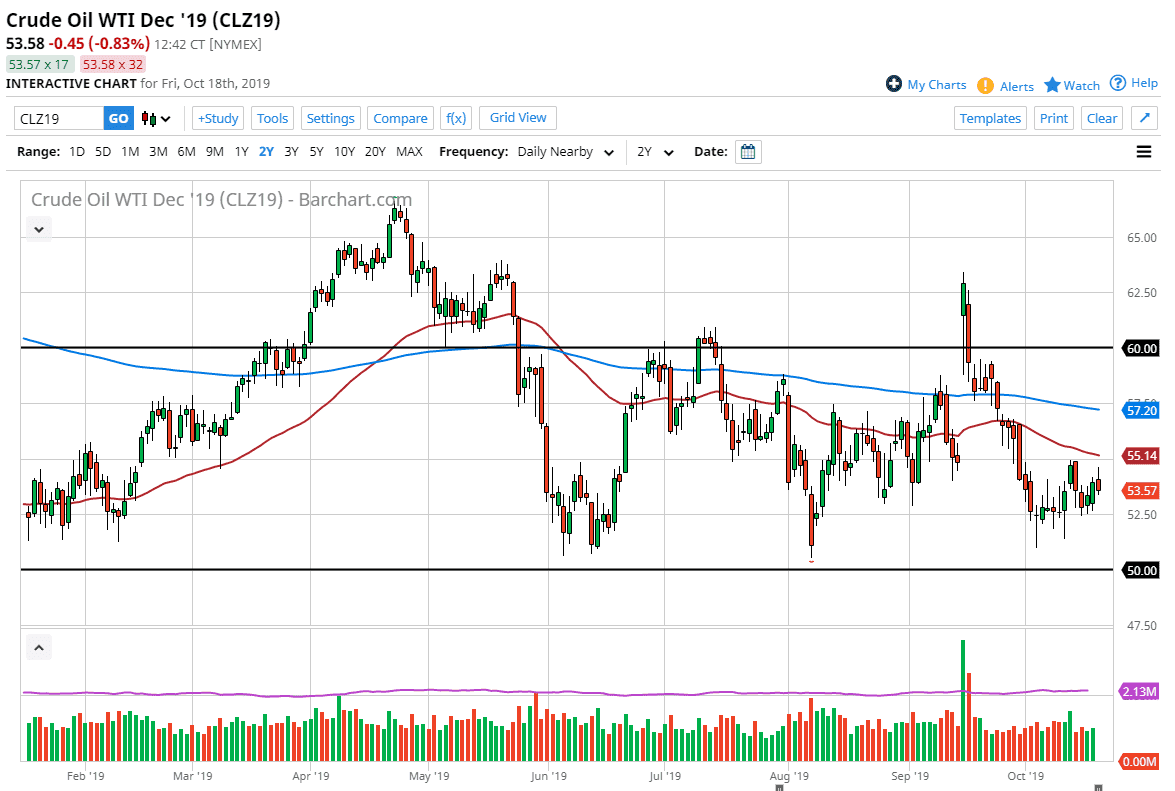Click the CLZ19 symbol input field
Image resolution: width=1175 pixels, height=791 pixels.
(59, 118)
